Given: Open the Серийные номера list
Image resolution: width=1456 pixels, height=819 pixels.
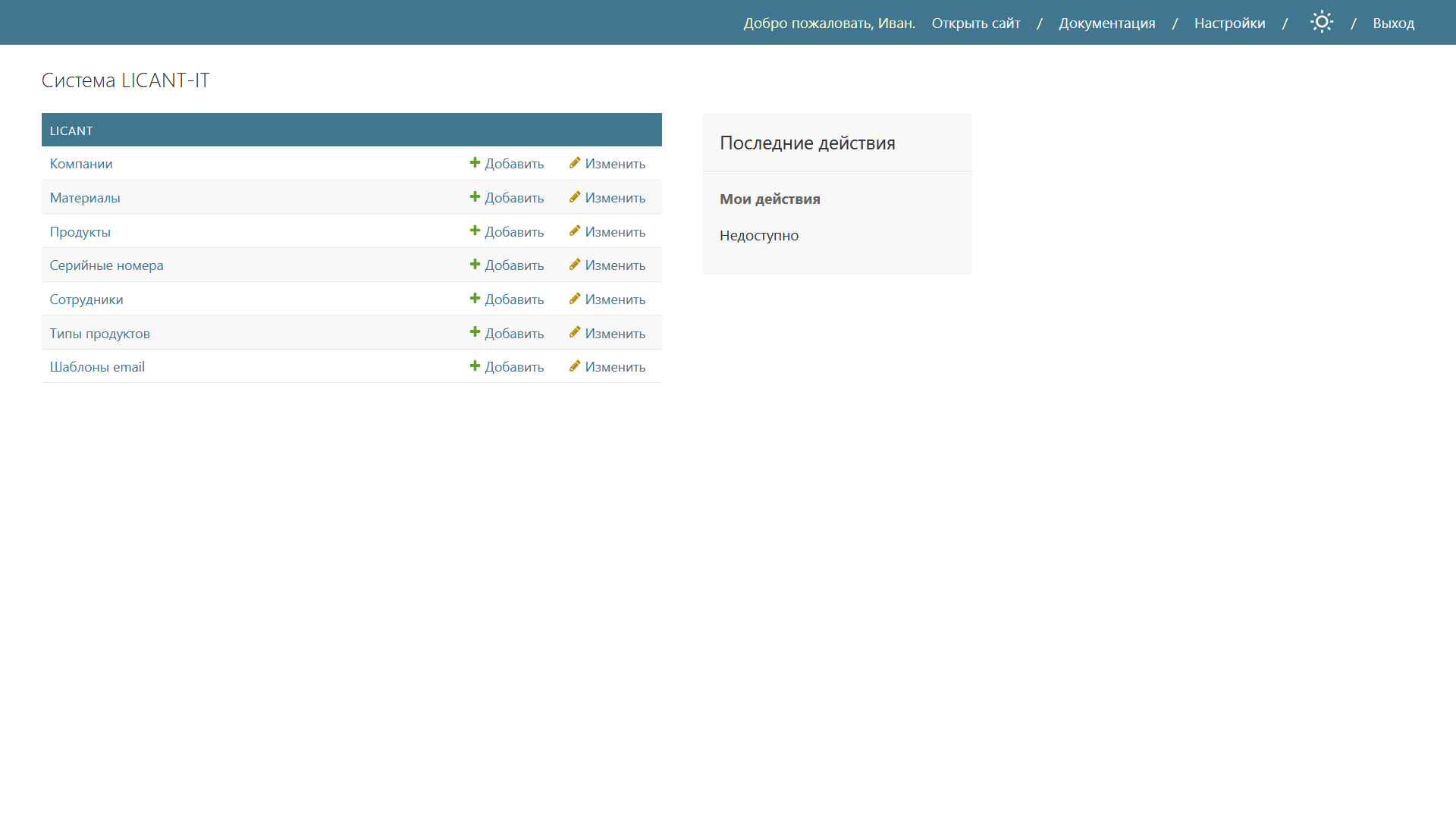Looking at the screenshot, I should [x=106, y=265].
